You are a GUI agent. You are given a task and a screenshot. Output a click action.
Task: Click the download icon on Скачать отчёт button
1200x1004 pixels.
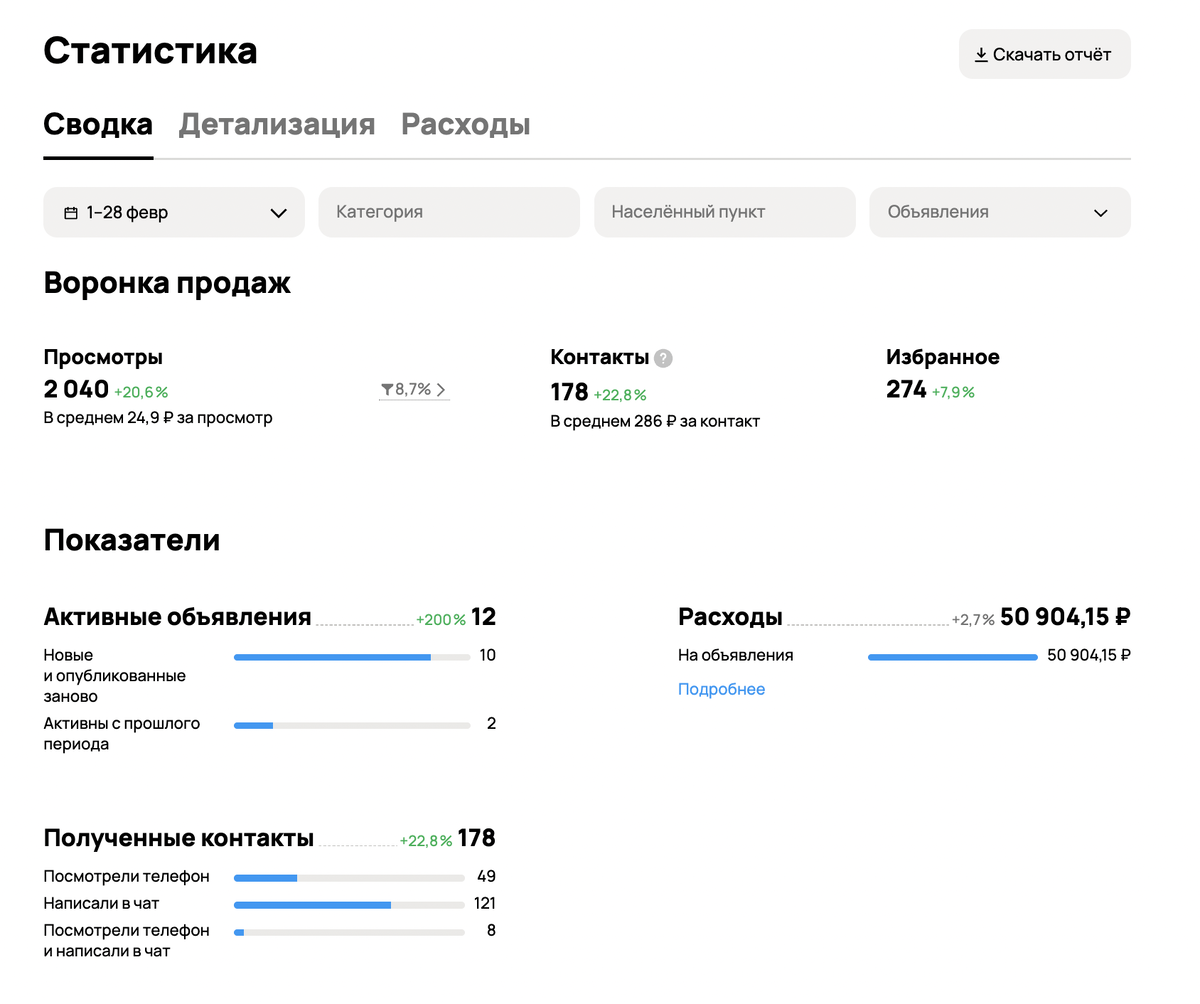click(x=981, y=54)
